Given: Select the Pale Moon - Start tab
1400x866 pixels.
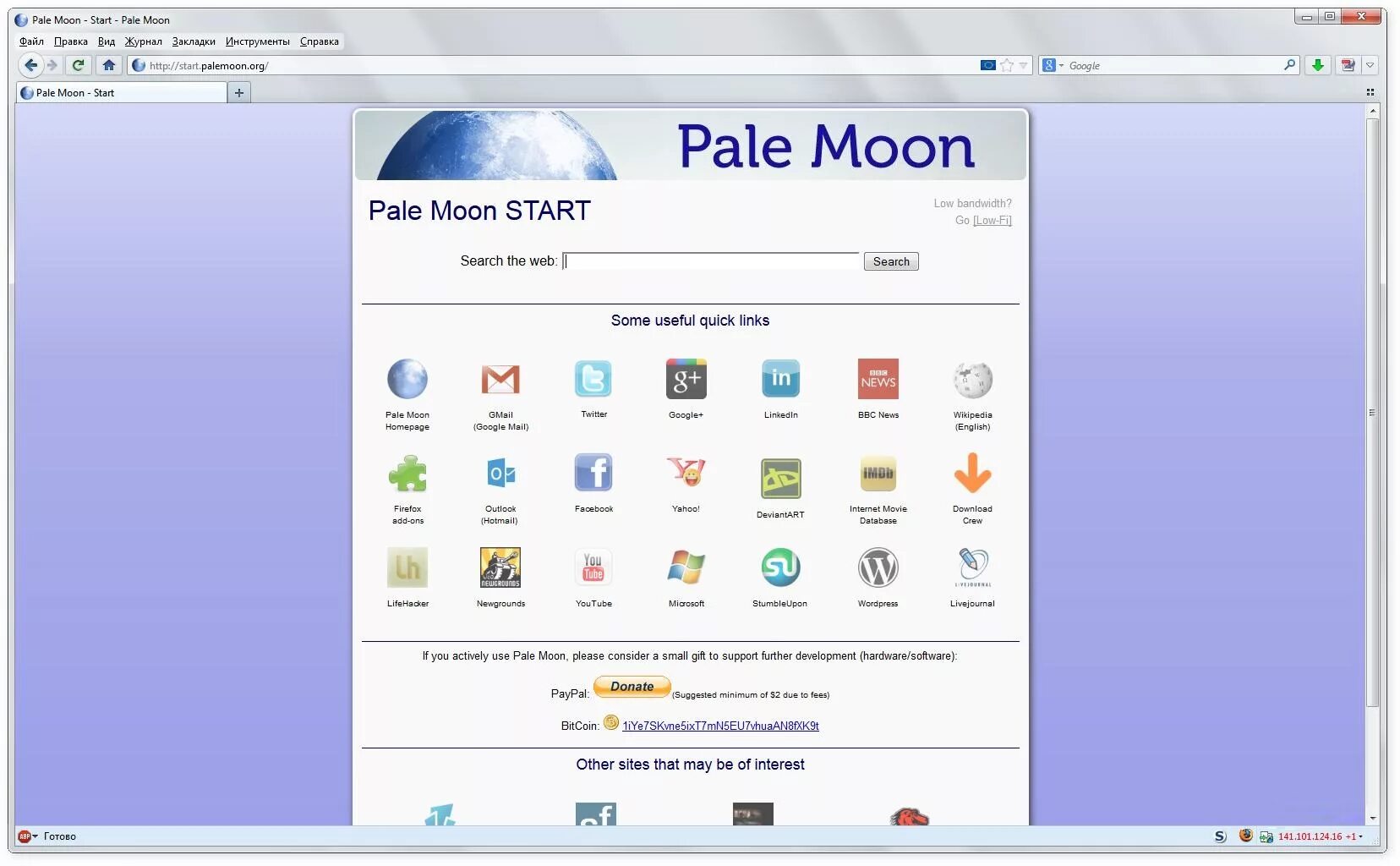Looking at the screenshot, I should 122,92.
